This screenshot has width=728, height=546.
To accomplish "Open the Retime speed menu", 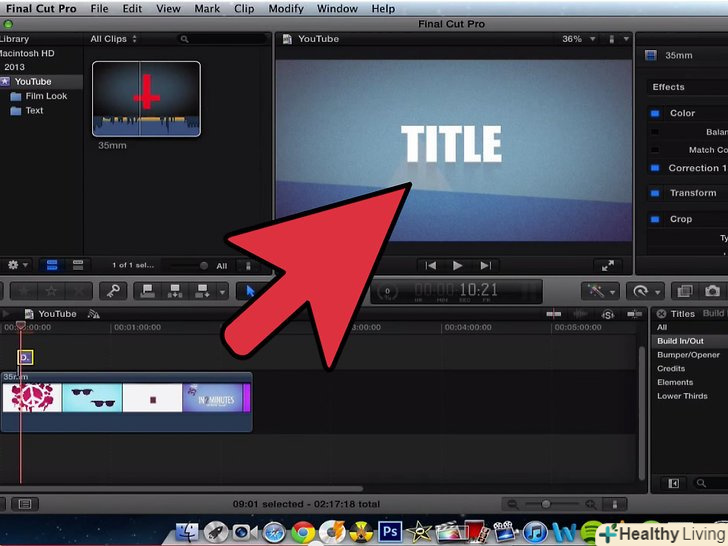I will 645,291.
